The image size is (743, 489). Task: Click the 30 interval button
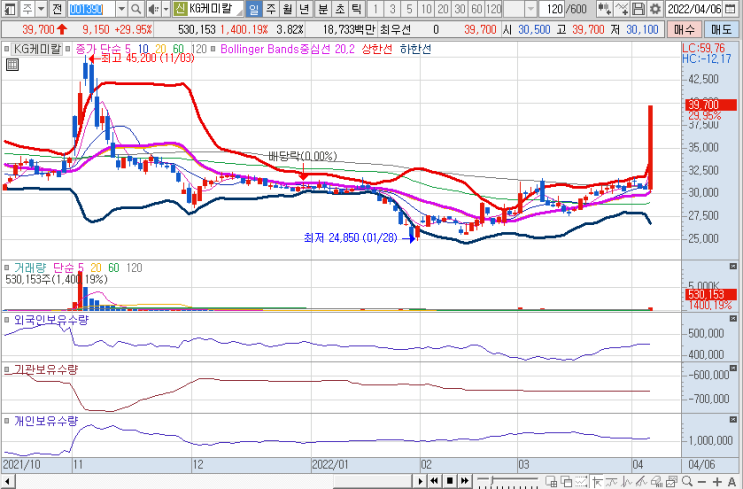[x=460, y=9]
